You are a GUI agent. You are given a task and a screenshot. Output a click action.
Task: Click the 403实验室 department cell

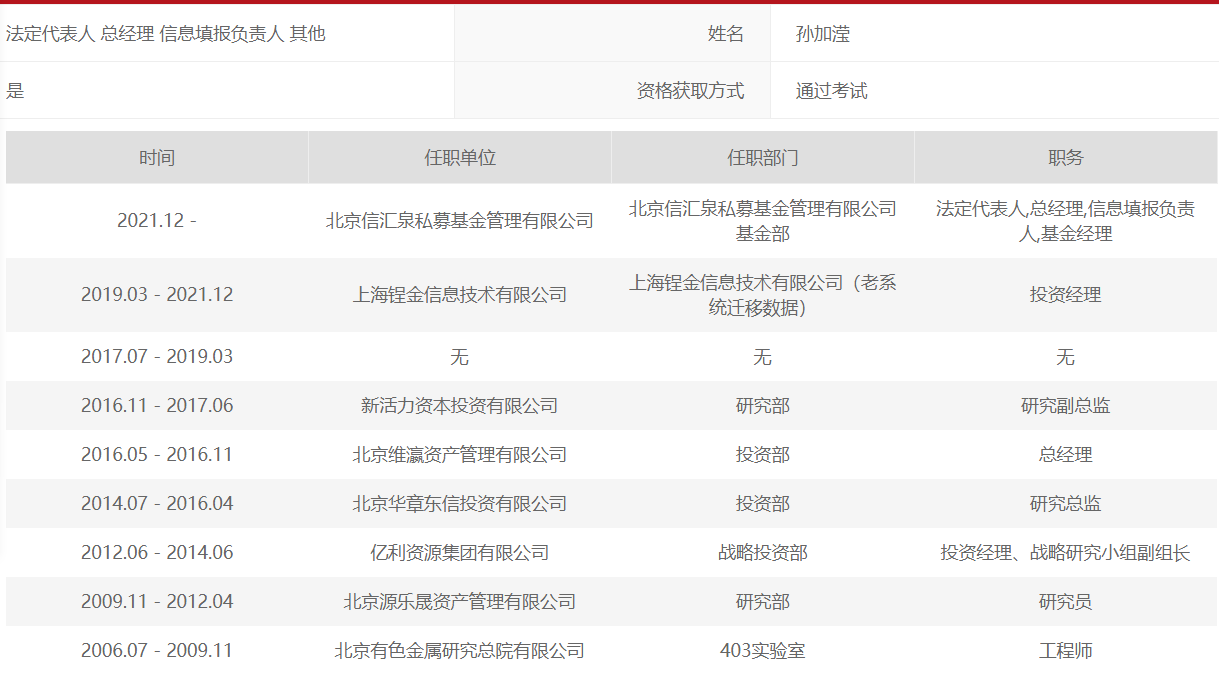pyautogui.click(x=763, y=651)
